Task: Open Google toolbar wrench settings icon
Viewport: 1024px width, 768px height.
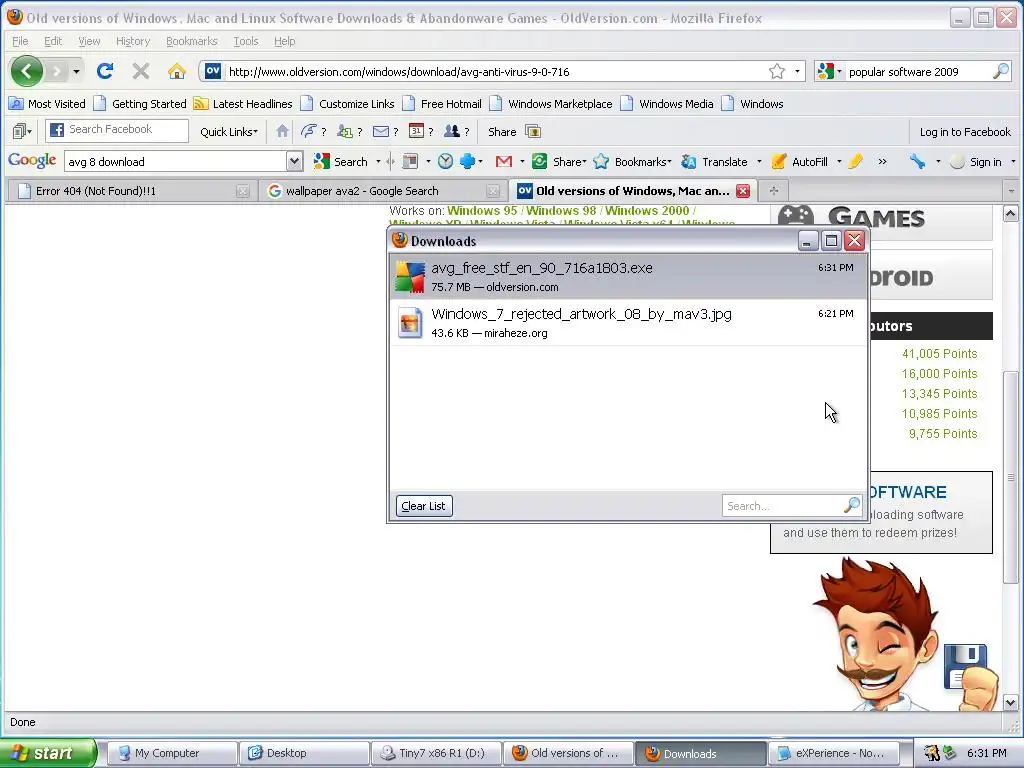Action: click(918, 161)
